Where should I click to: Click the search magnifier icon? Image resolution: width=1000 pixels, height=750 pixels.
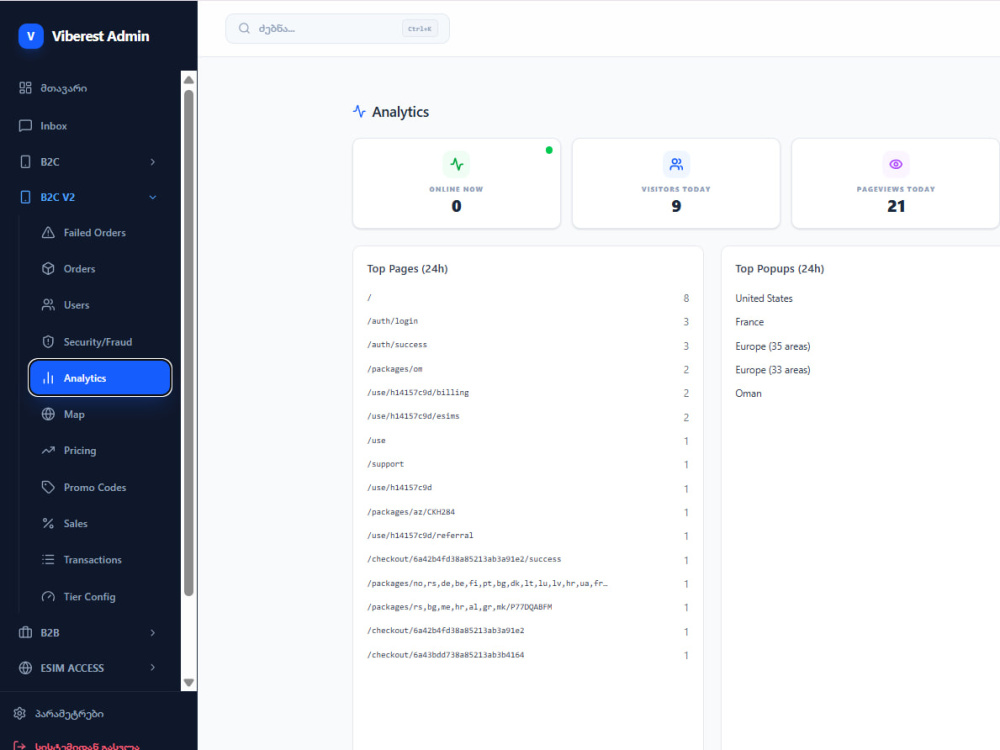(x=244, y=29)
